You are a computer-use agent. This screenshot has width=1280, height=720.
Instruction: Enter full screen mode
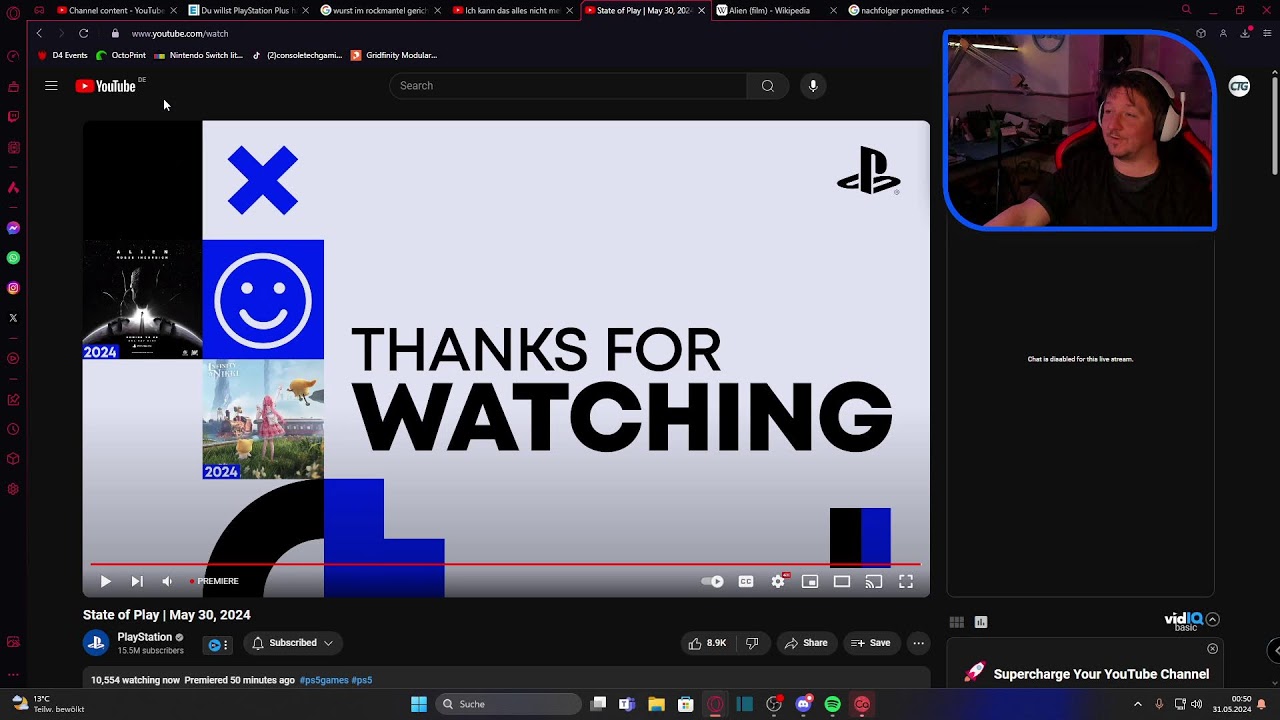[906, 581]
